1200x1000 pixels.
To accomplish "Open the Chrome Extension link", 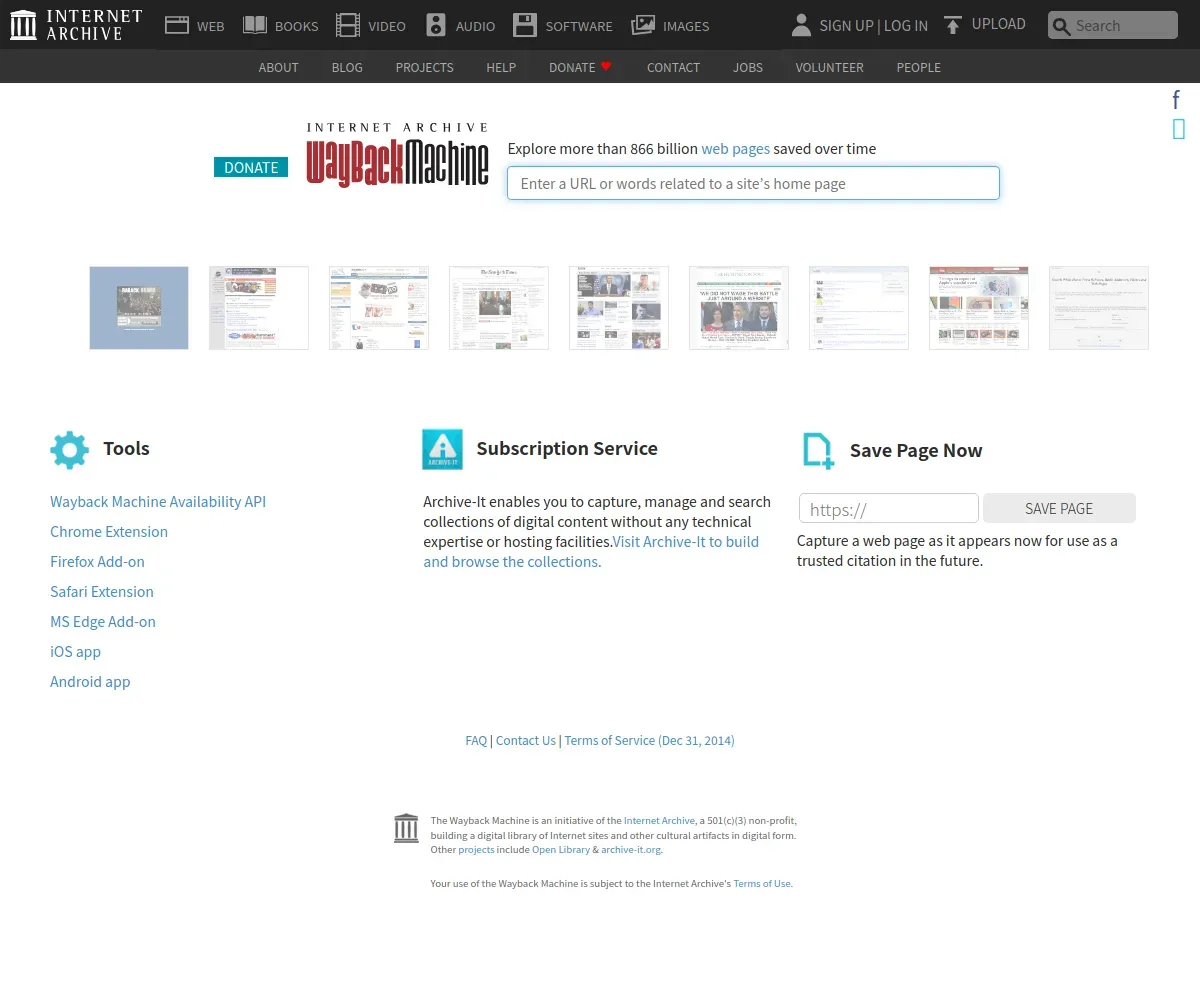I will point(109,532).
